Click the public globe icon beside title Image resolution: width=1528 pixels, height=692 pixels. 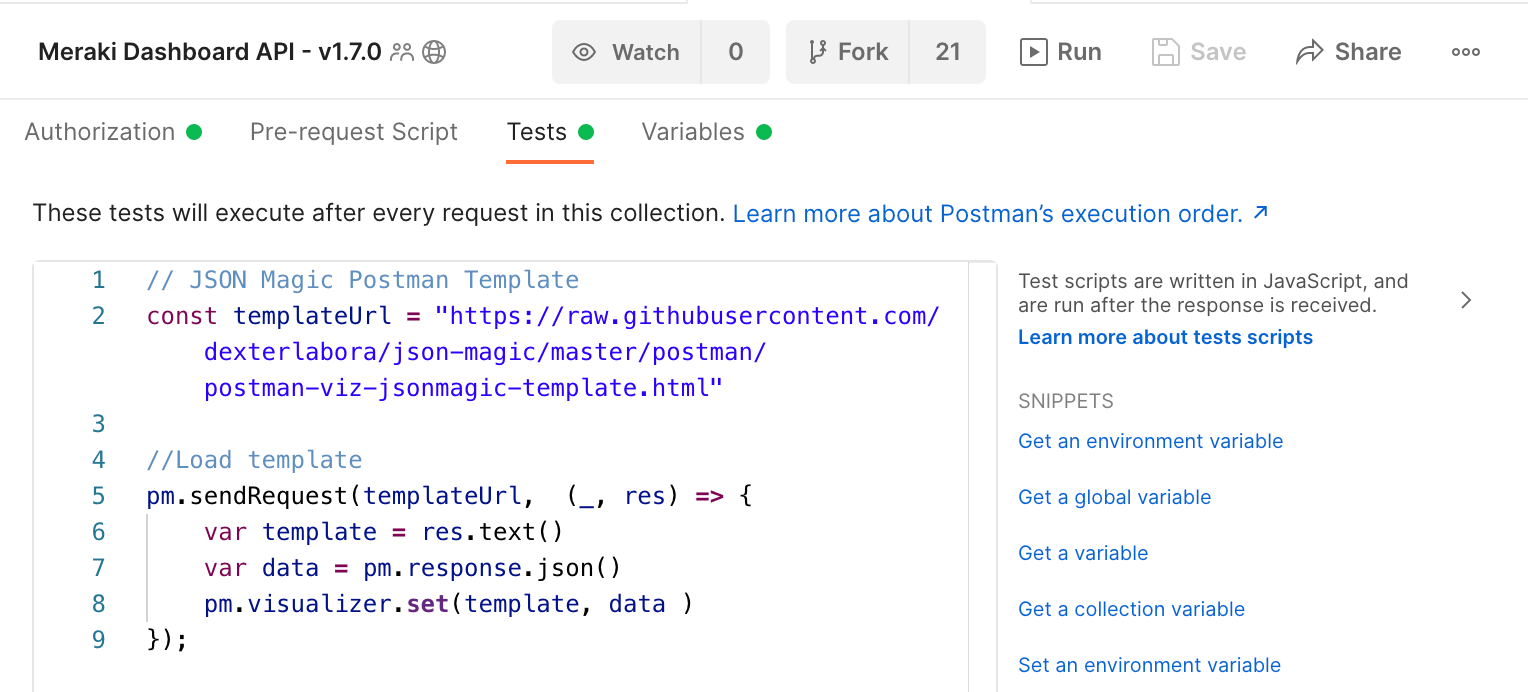point(434,52)
